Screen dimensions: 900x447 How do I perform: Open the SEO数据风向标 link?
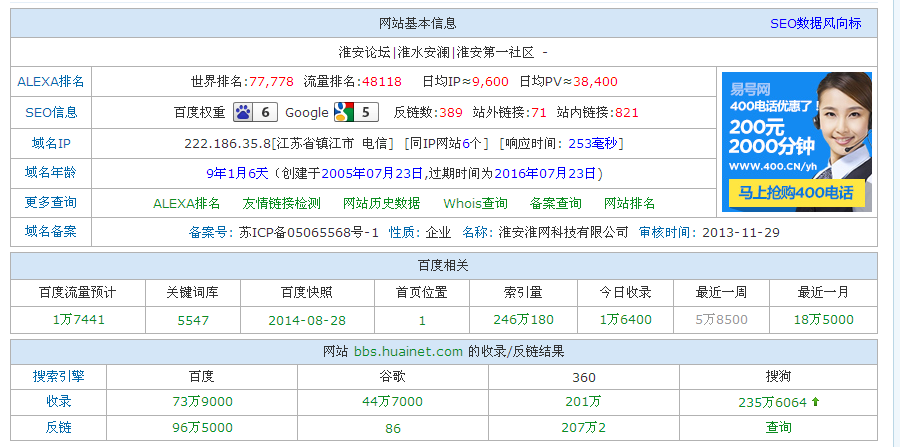pos(815,23)
